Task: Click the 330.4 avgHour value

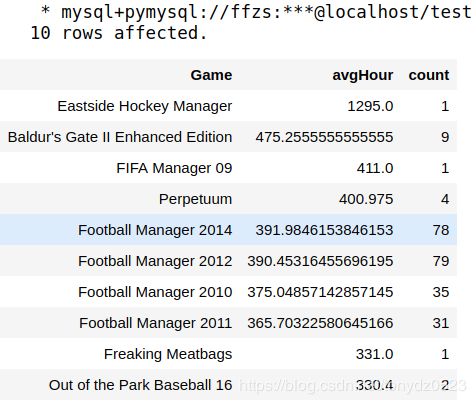Action: point(375,385)
